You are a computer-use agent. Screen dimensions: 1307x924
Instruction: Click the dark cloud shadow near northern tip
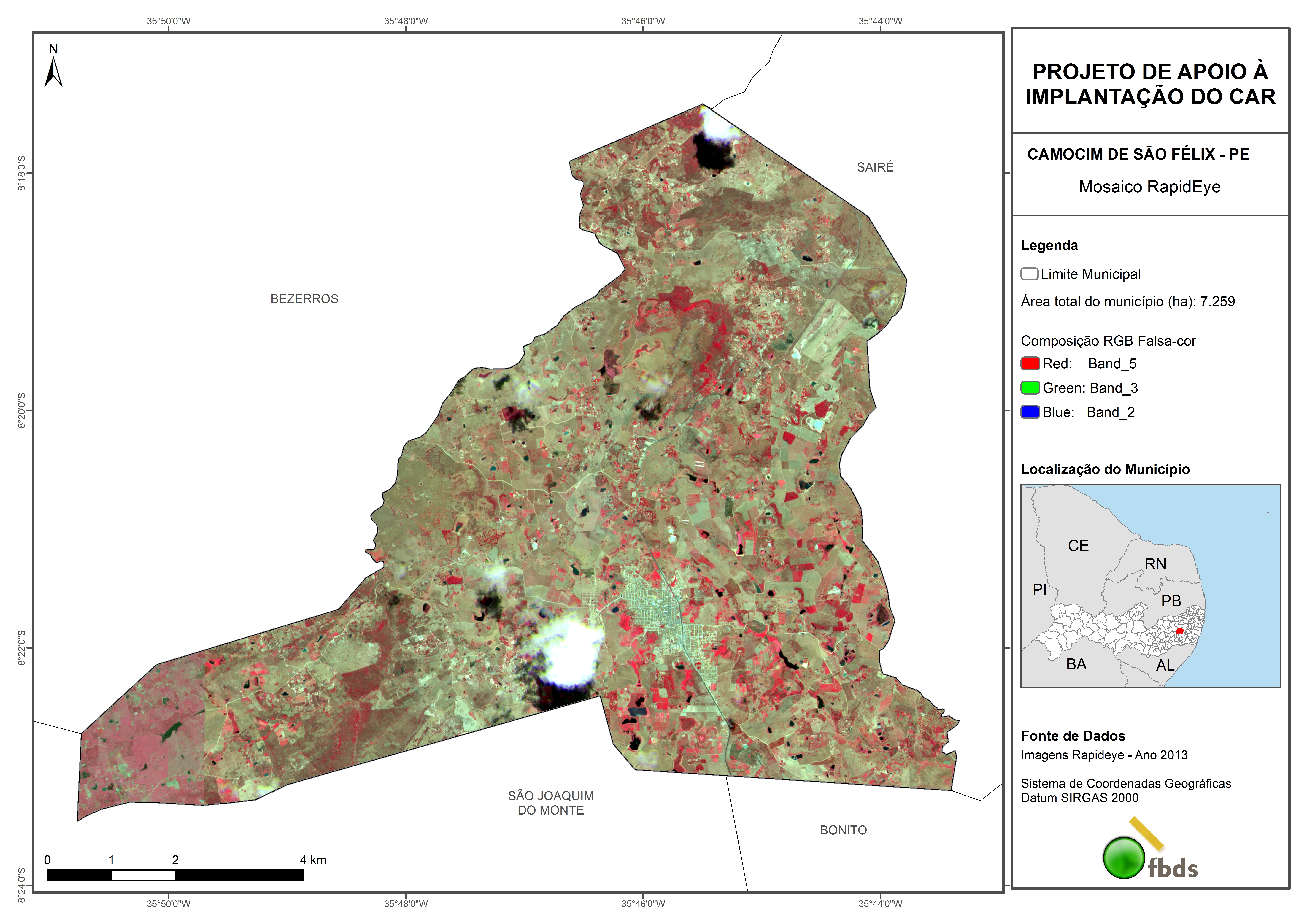712,153
